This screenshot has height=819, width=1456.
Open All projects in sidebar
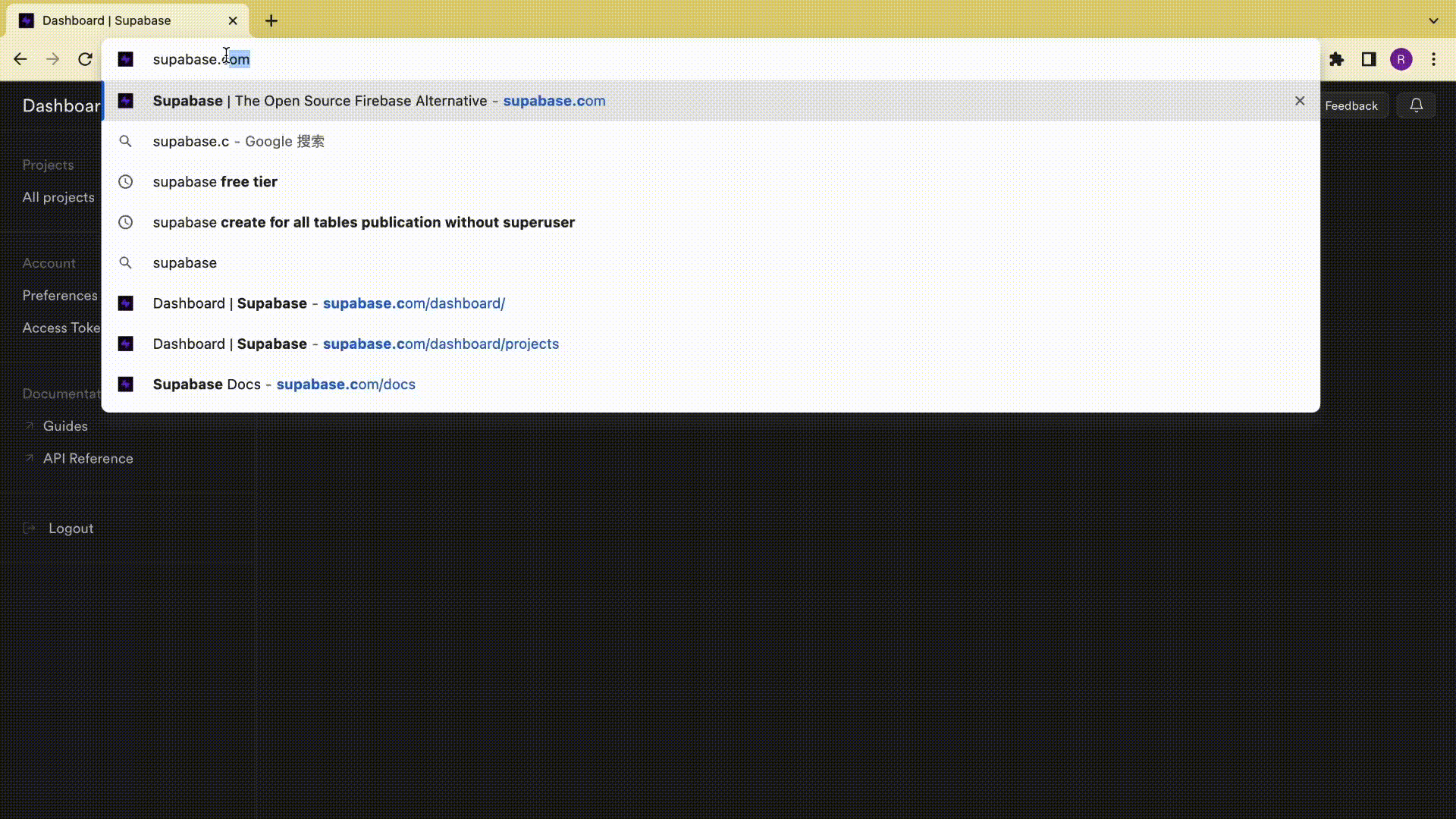point(58,197)
